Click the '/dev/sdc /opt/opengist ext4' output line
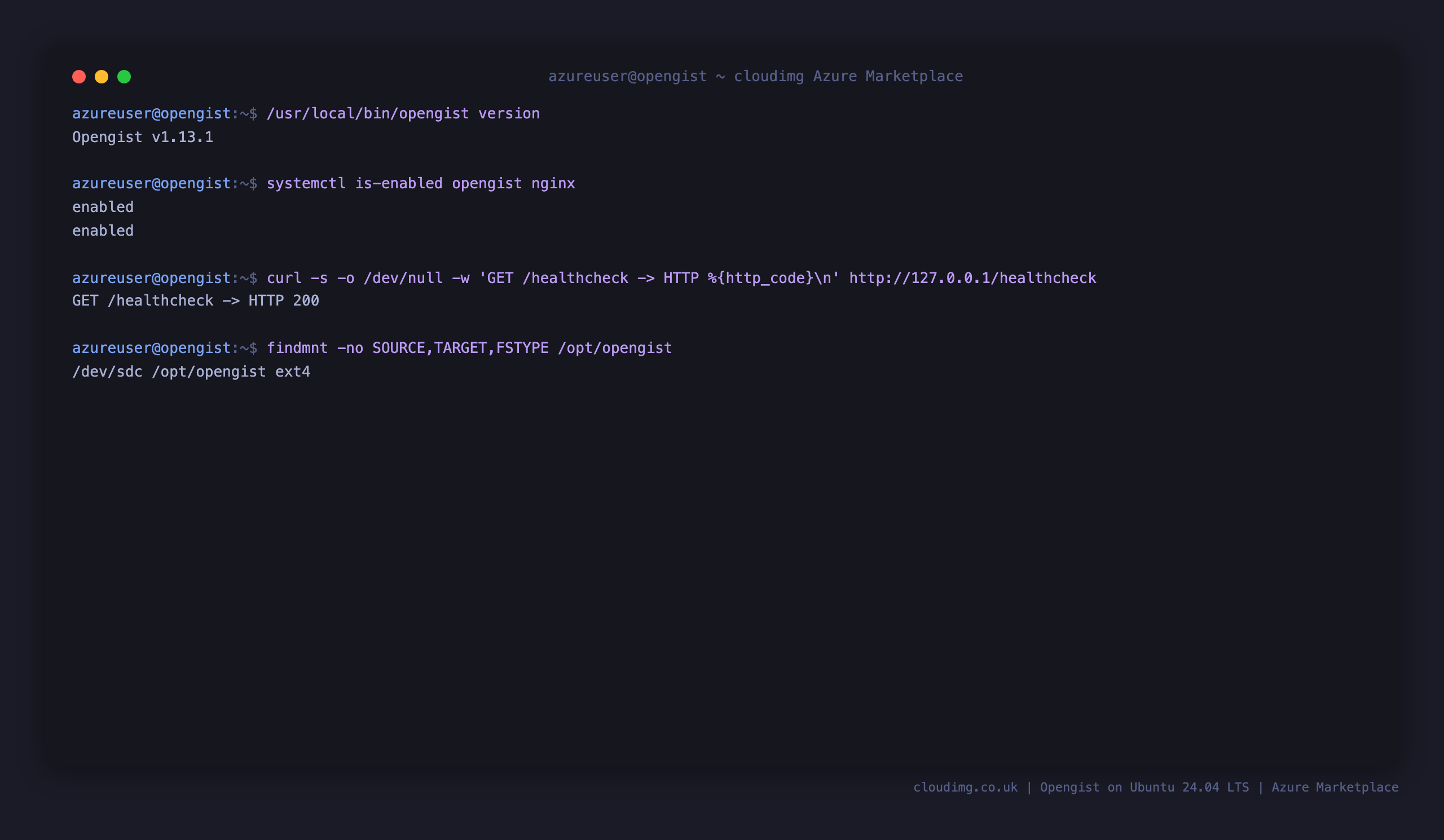Image resolution: width=1444 pixels, height=840 pixels. [x=191, y=372]
